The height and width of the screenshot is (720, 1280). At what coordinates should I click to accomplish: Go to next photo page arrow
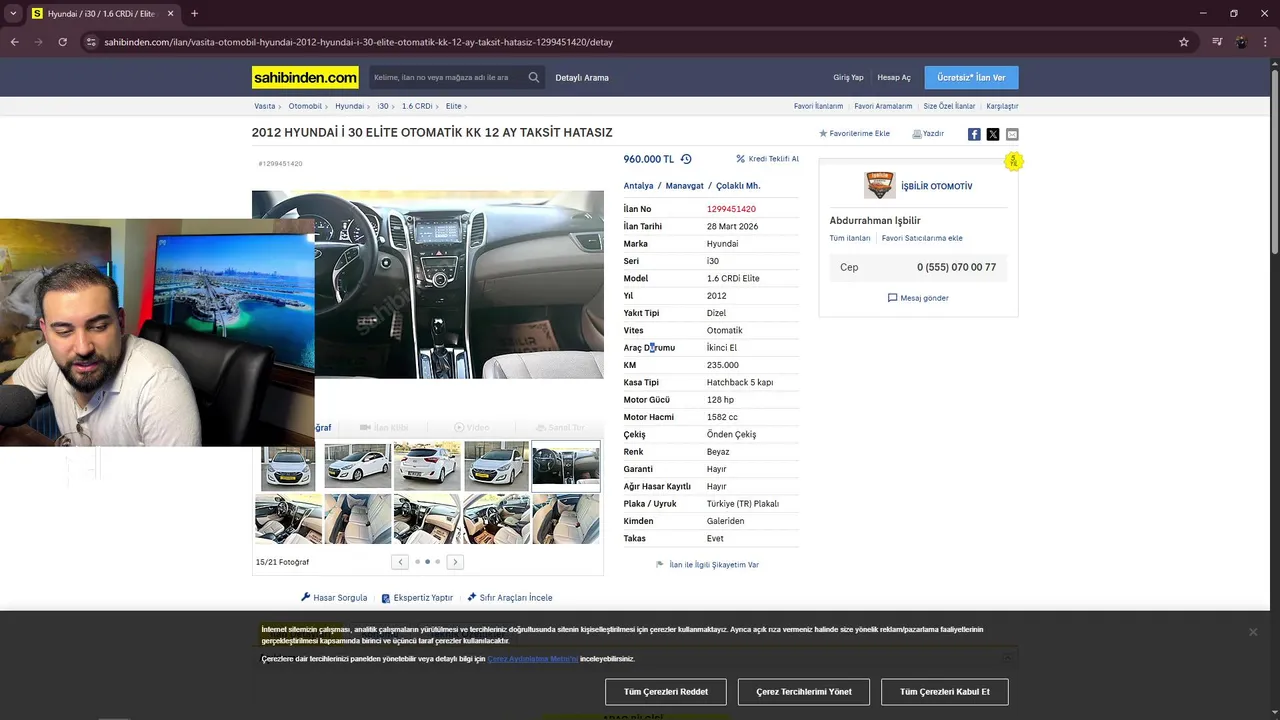pyautogui.click(x=455, y=562)
